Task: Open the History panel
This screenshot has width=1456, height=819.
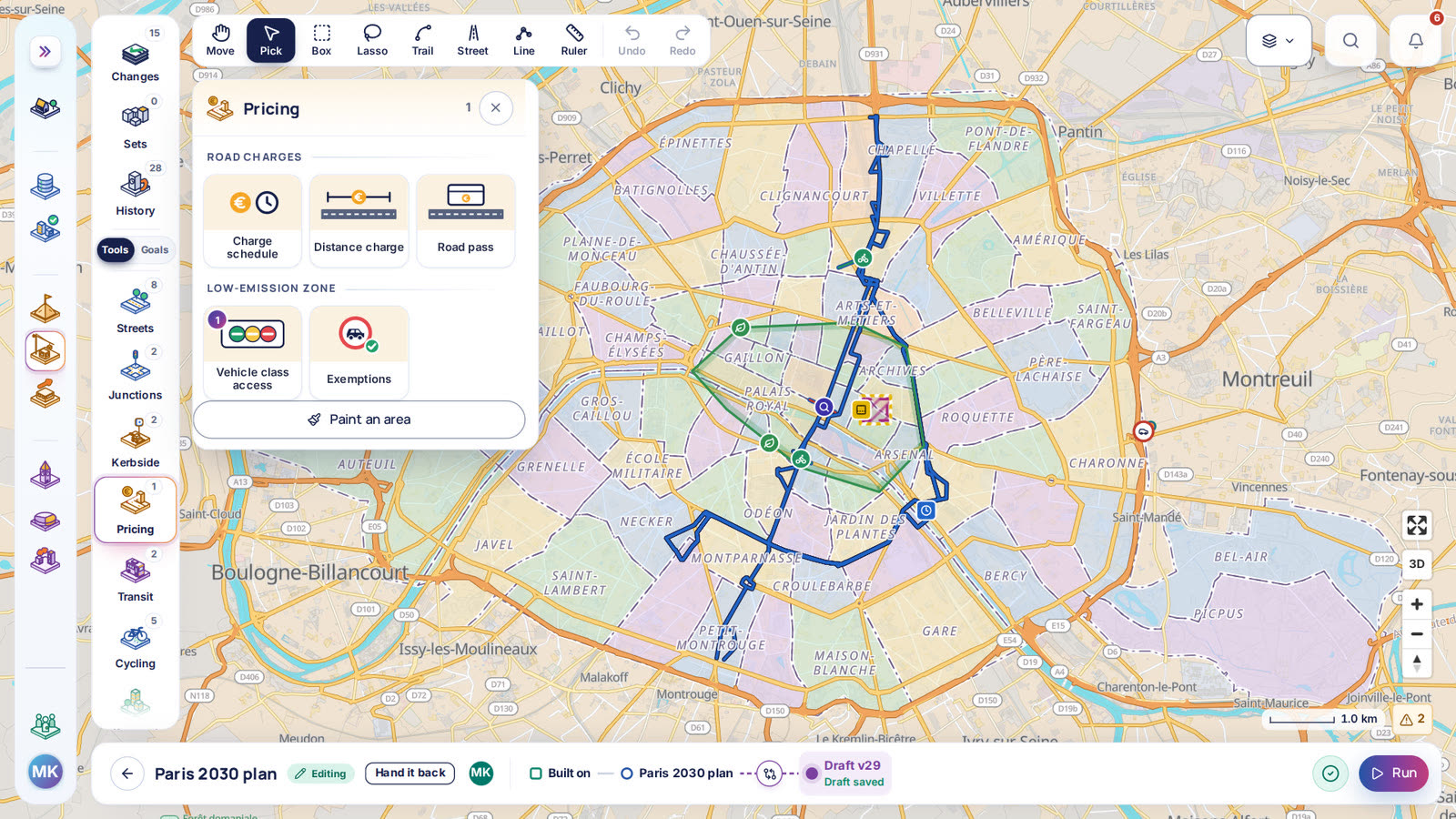Action: (x=136, y=190)
